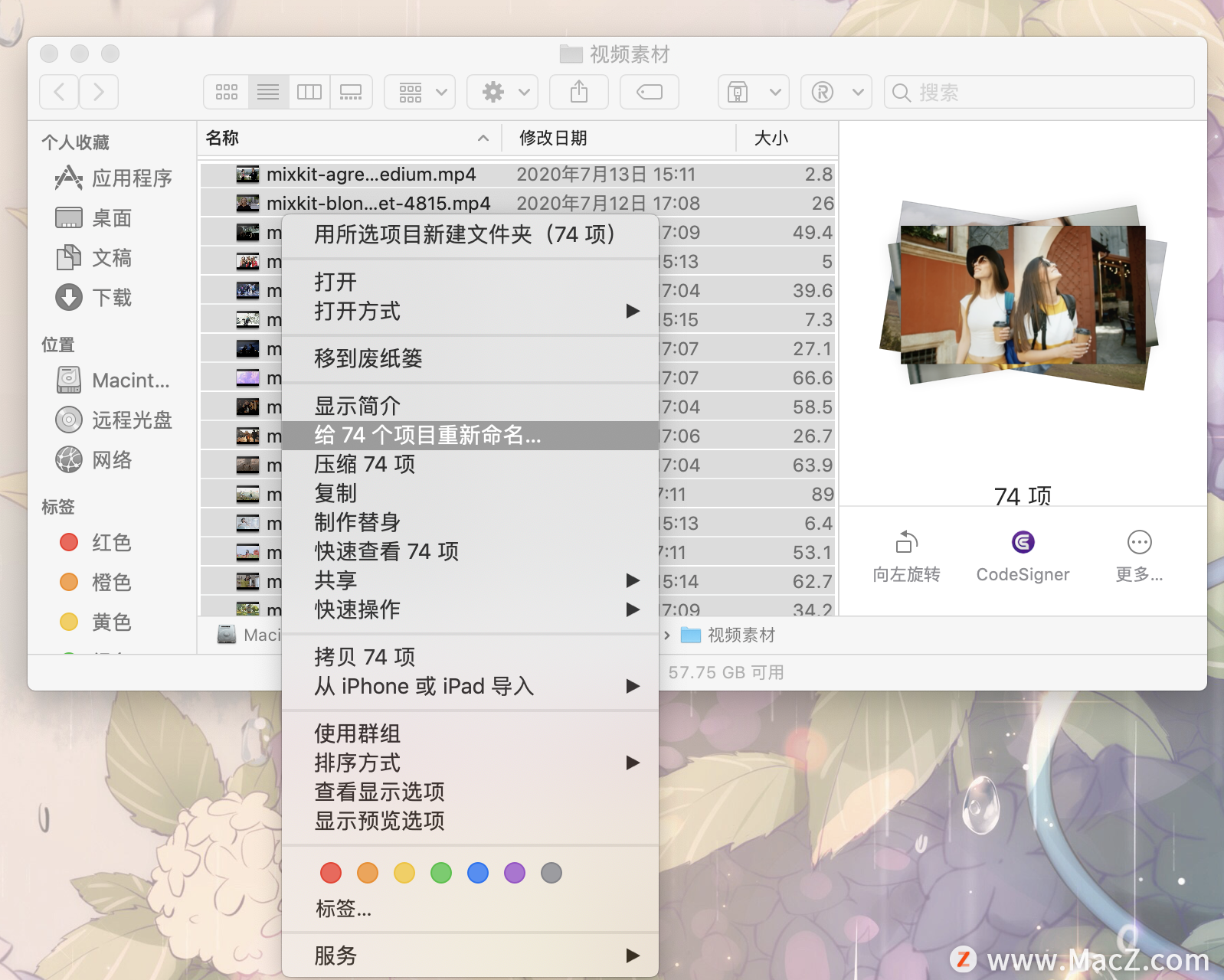Expand the 服务 submenu
Image resolution: width=1224 pixels, height=980 pixels.
click(x=470, y=955)
